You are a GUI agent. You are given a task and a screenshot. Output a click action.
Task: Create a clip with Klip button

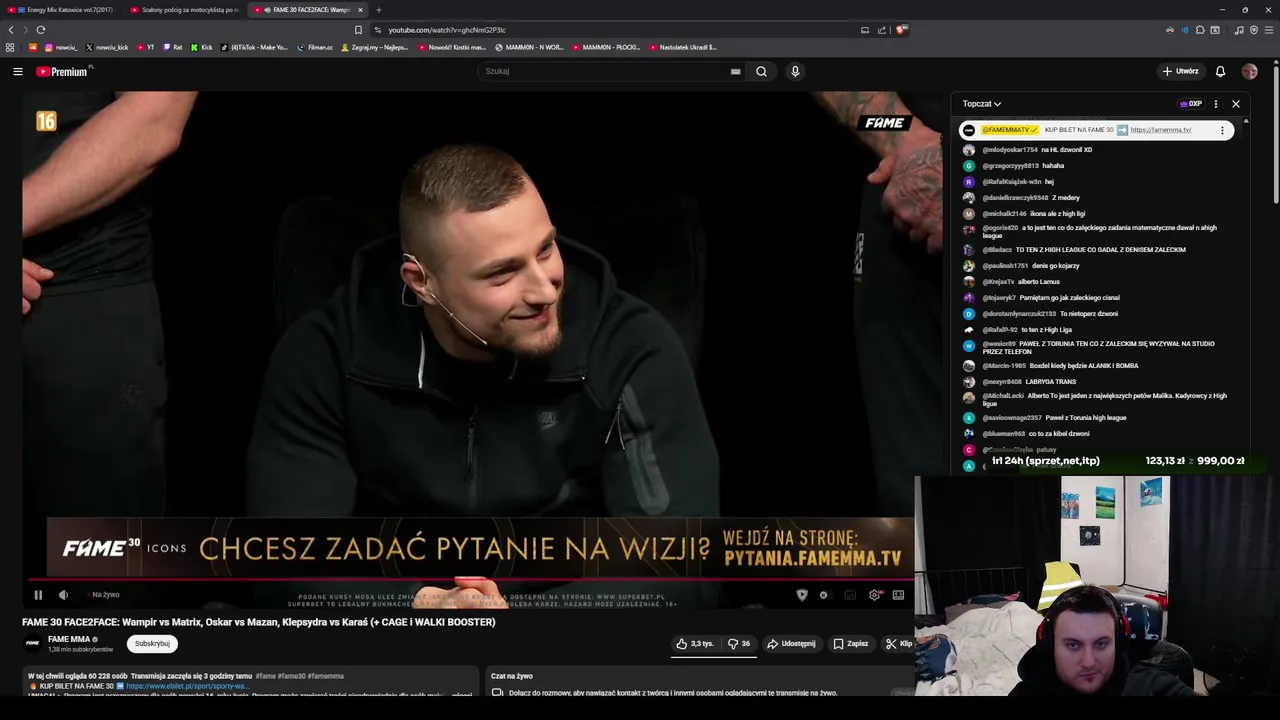(x=898, y=644)
